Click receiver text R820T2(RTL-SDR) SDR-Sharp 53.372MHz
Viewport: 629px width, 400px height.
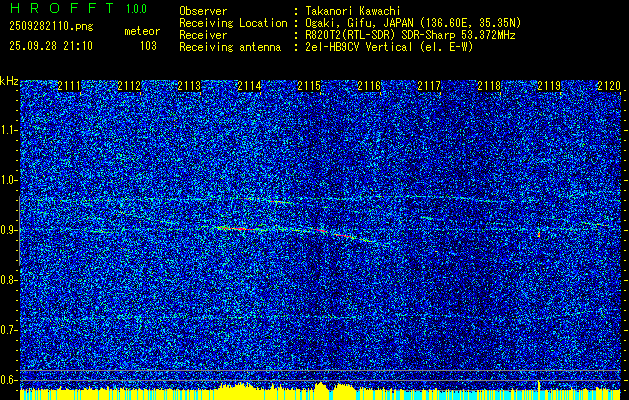point(410,35)
